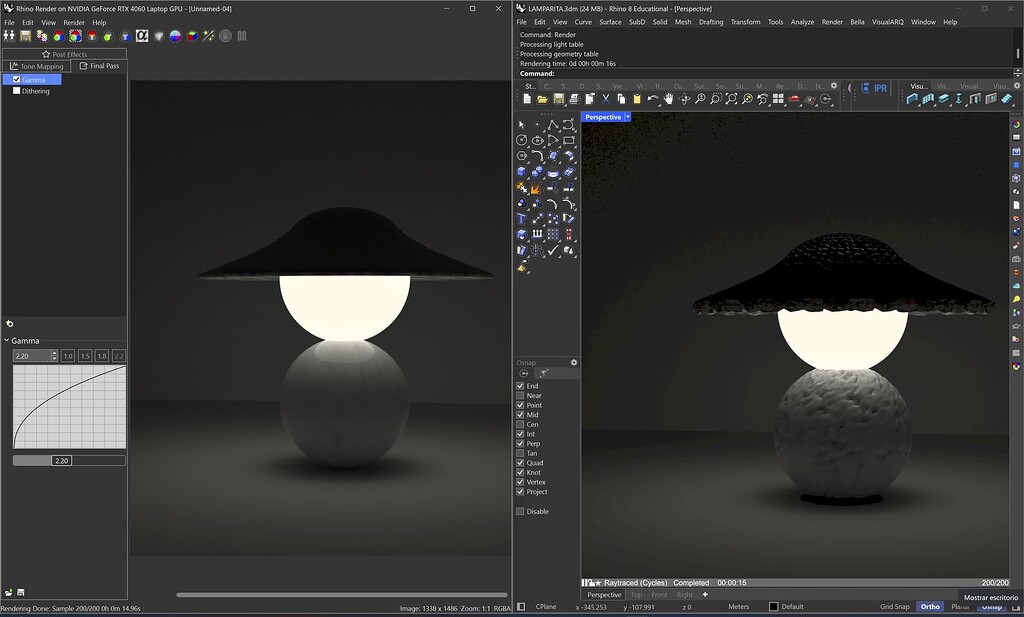Viewport: 1024px width, 617px height.
Task: Collapse the Gamma panel
Action: pyautogui.click(x=7, y=340)
